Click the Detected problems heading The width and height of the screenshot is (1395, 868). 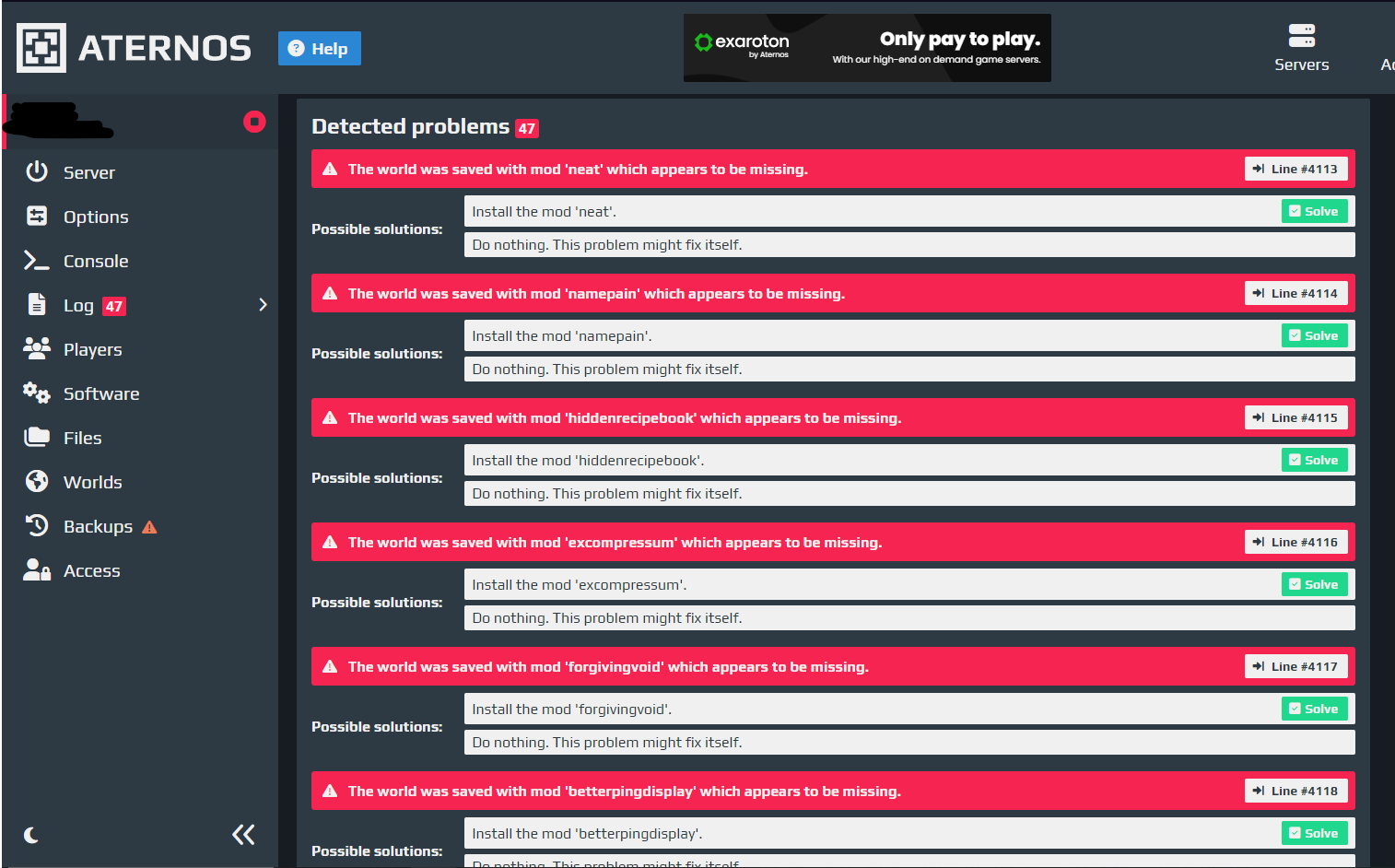tap(410, 126)
